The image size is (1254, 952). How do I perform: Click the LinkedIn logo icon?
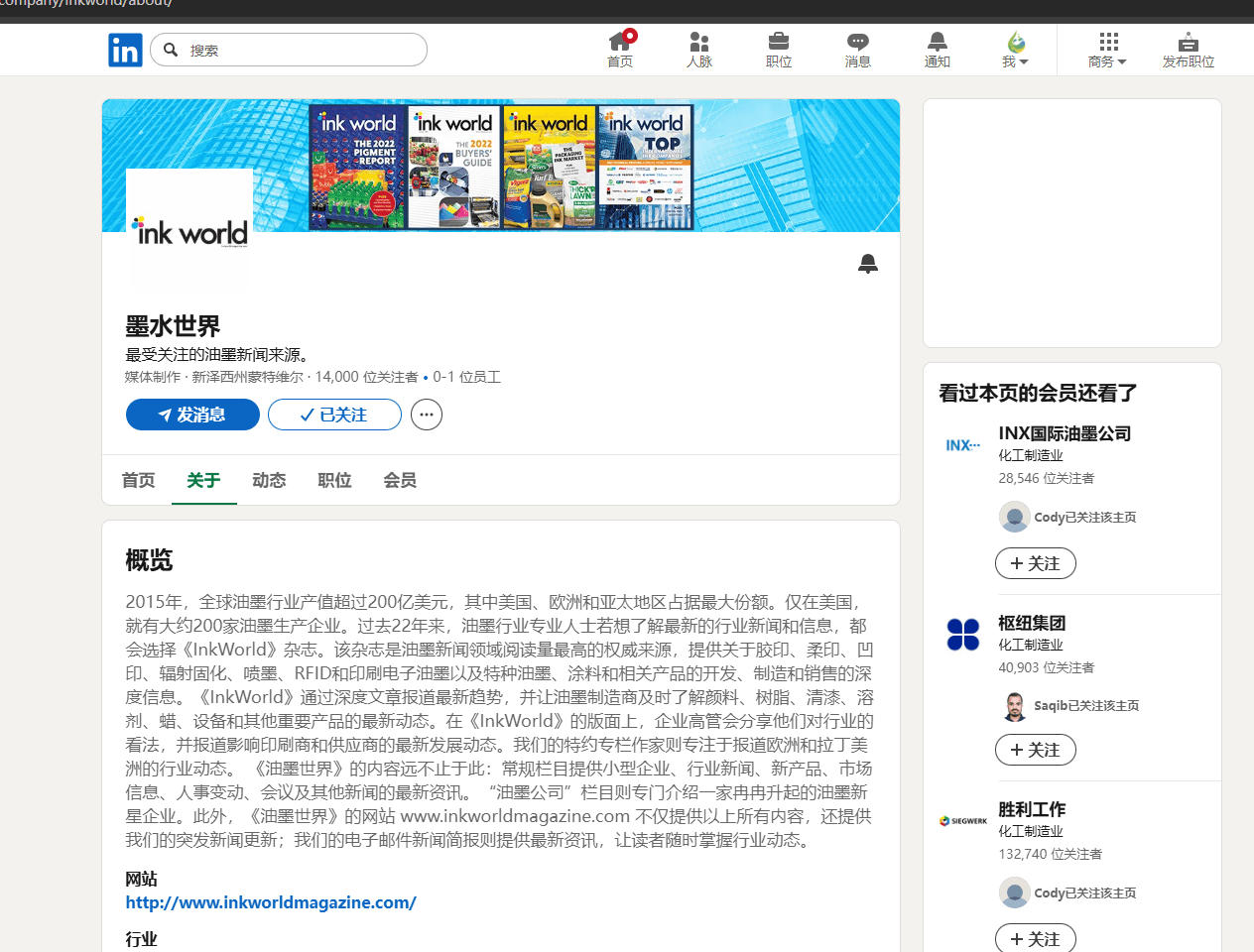coord(125,50)
